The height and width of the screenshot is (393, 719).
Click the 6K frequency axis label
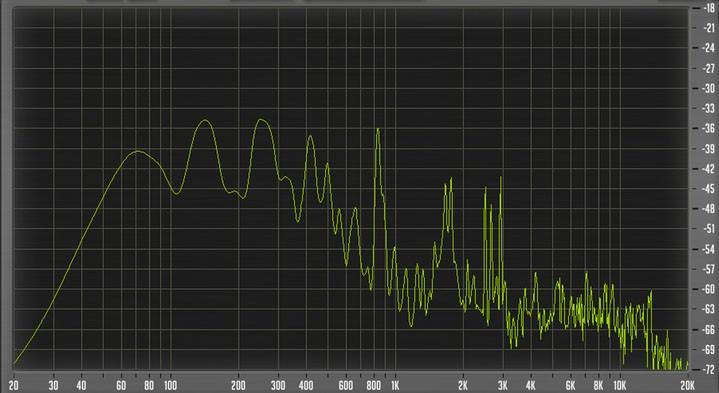pyautogui.click(x=570, y=385)
